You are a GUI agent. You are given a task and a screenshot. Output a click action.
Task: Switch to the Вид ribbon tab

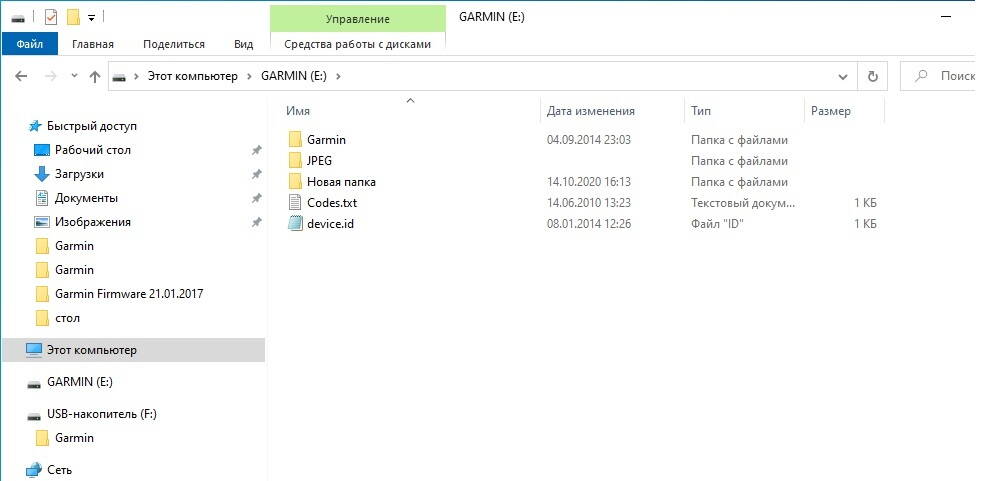click(243, 44)
